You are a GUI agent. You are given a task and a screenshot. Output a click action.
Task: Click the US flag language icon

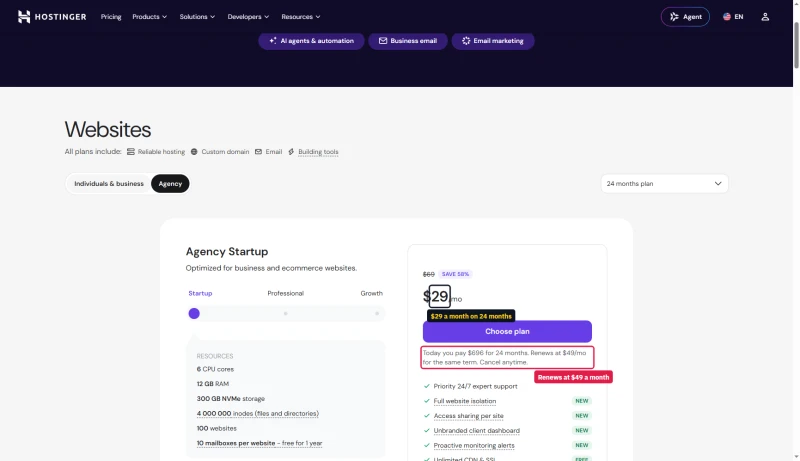point(727,17)
